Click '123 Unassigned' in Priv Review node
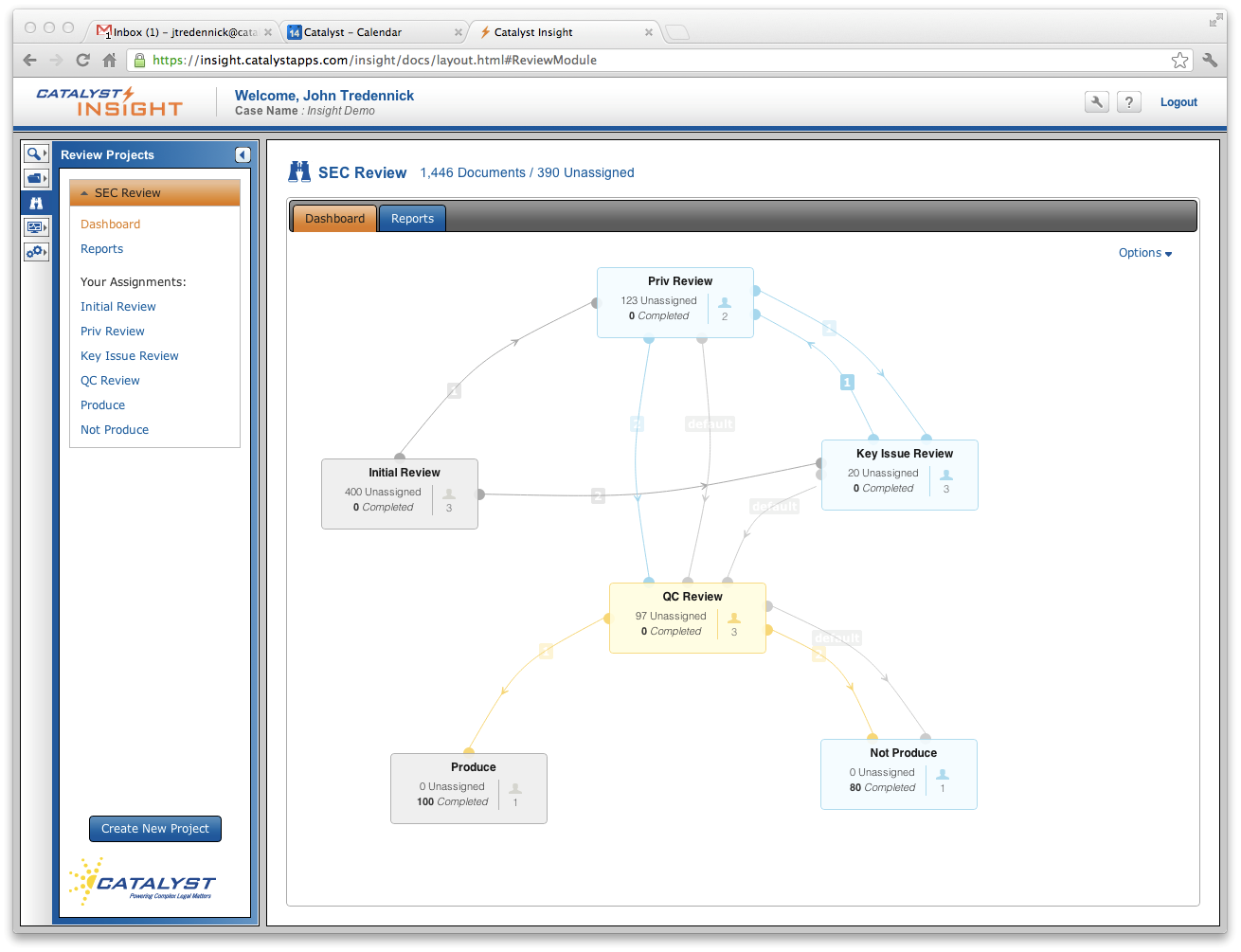1241x952 pixels. [x=659, y=301]
